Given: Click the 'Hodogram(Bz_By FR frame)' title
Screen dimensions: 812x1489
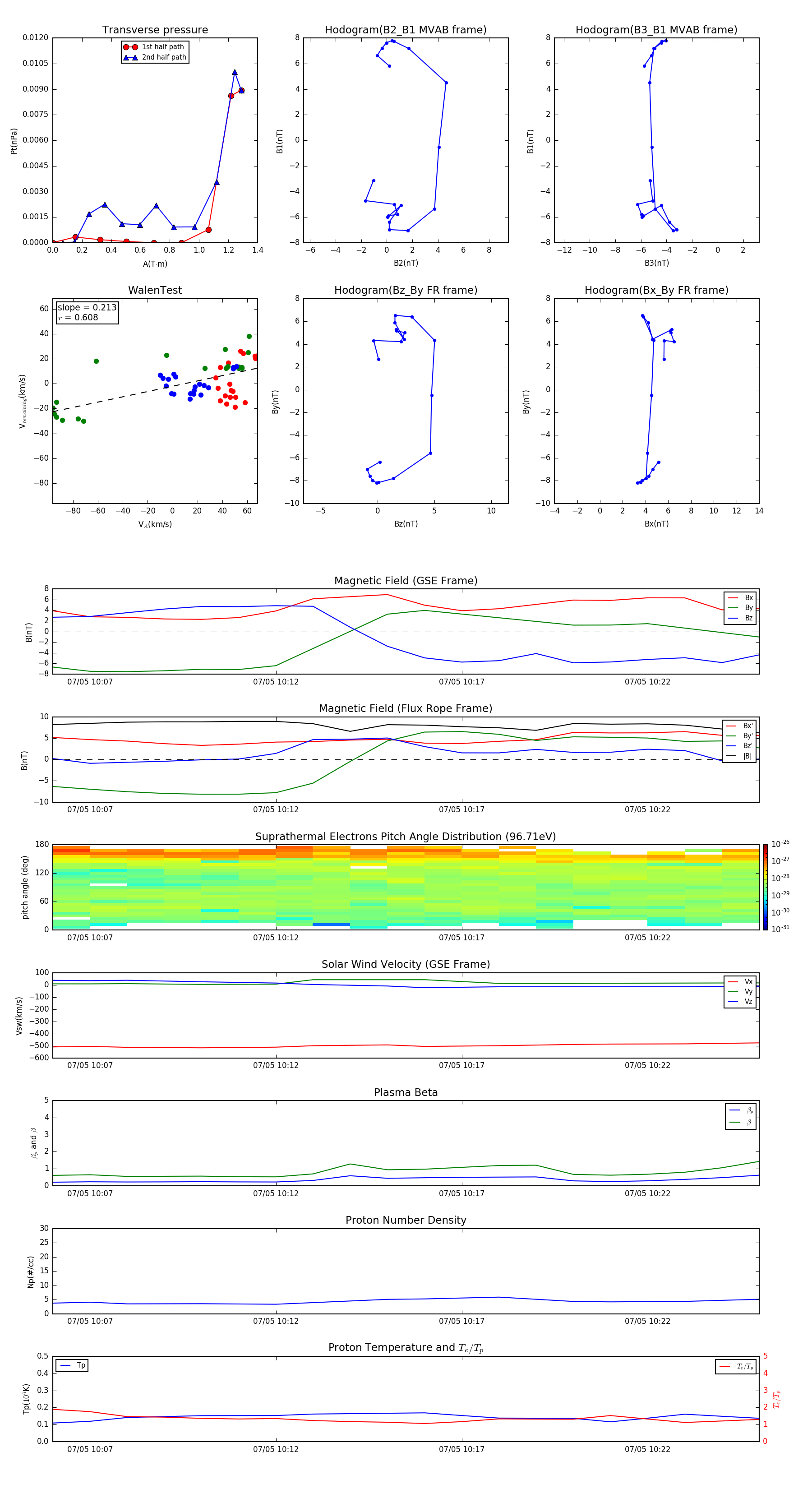Looking at the screenshot, I should (x=406, y=290).
